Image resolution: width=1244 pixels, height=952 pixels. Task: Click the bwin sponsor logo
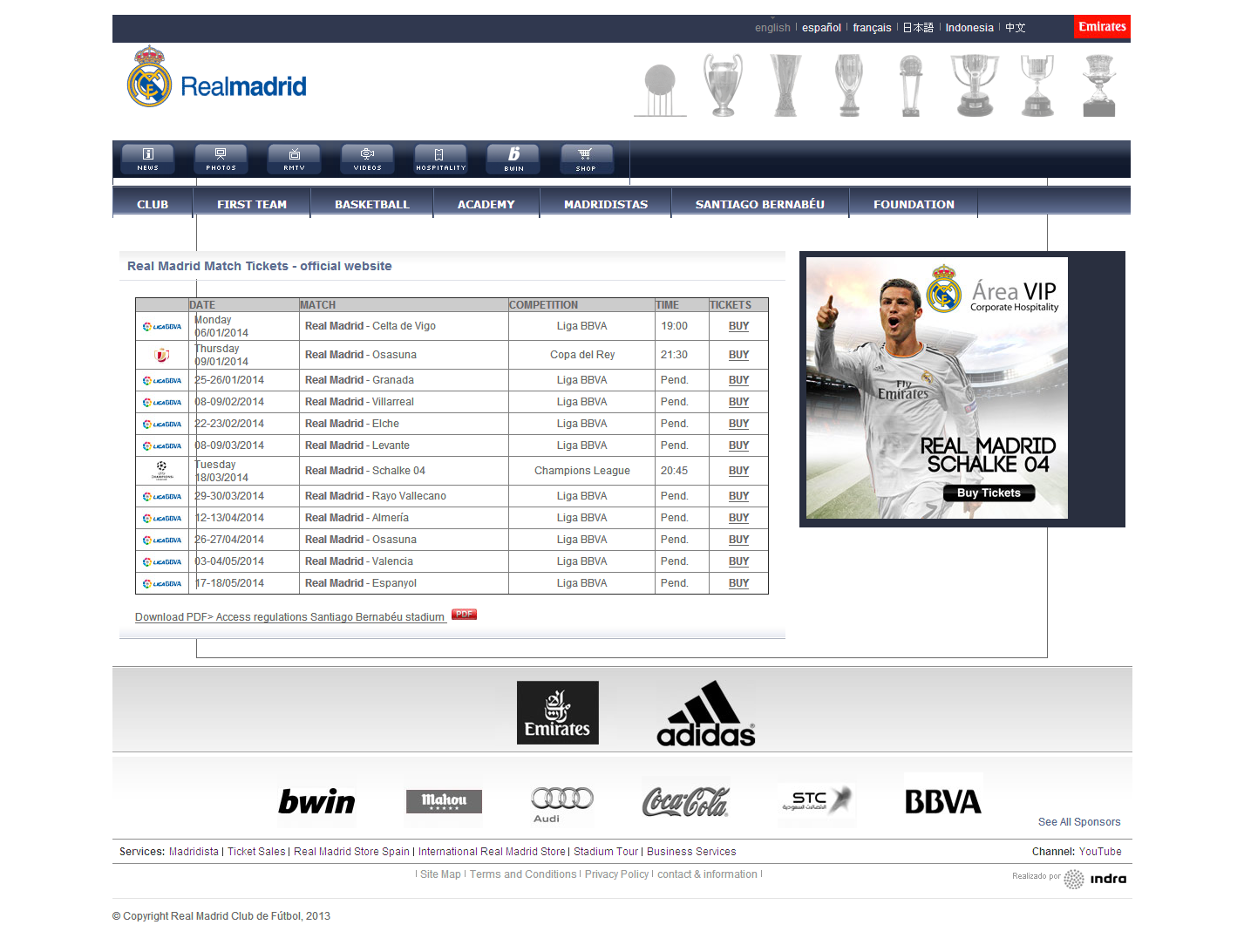click(316, 801)
